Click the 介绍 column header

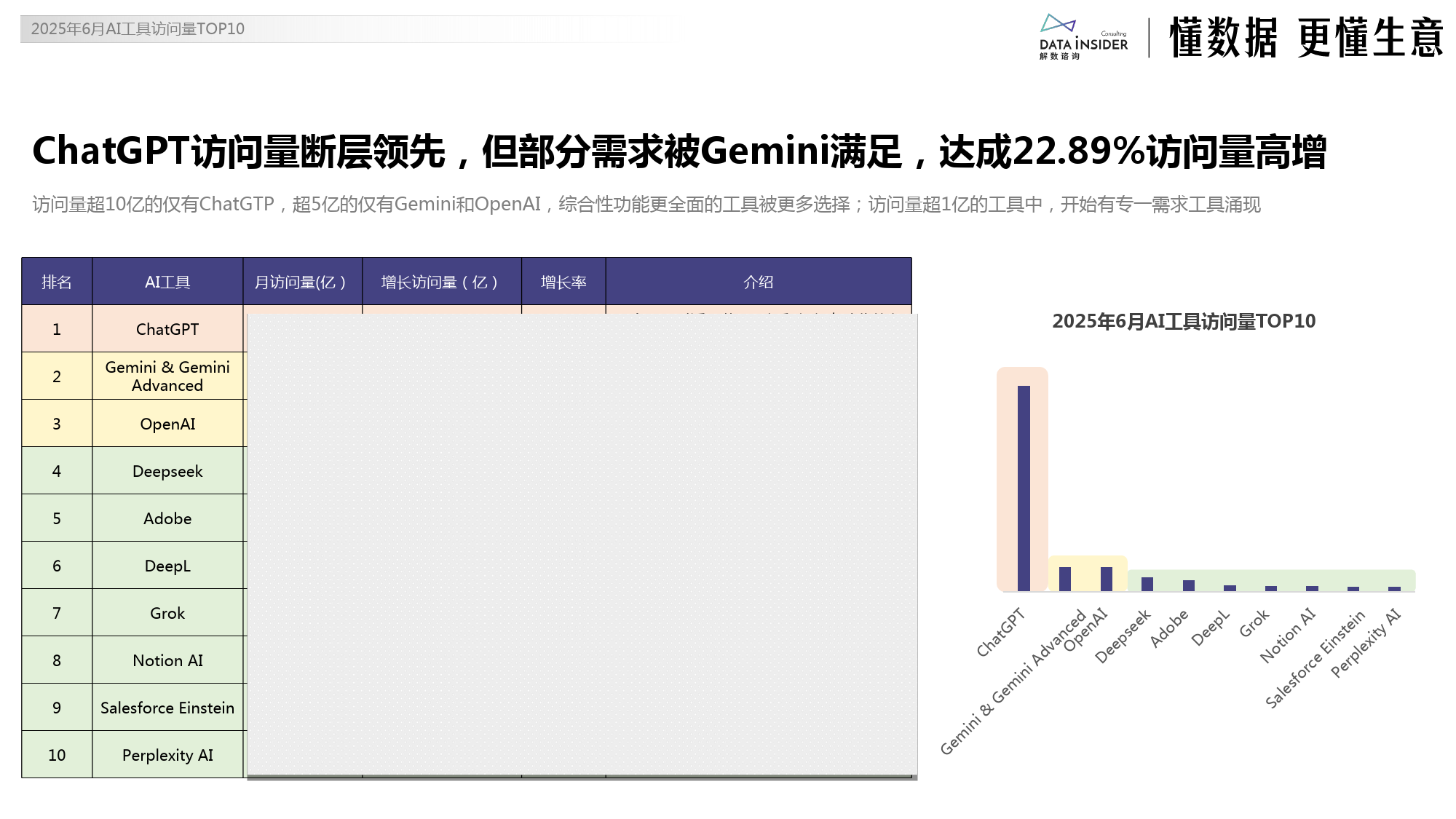coord(759,282)
